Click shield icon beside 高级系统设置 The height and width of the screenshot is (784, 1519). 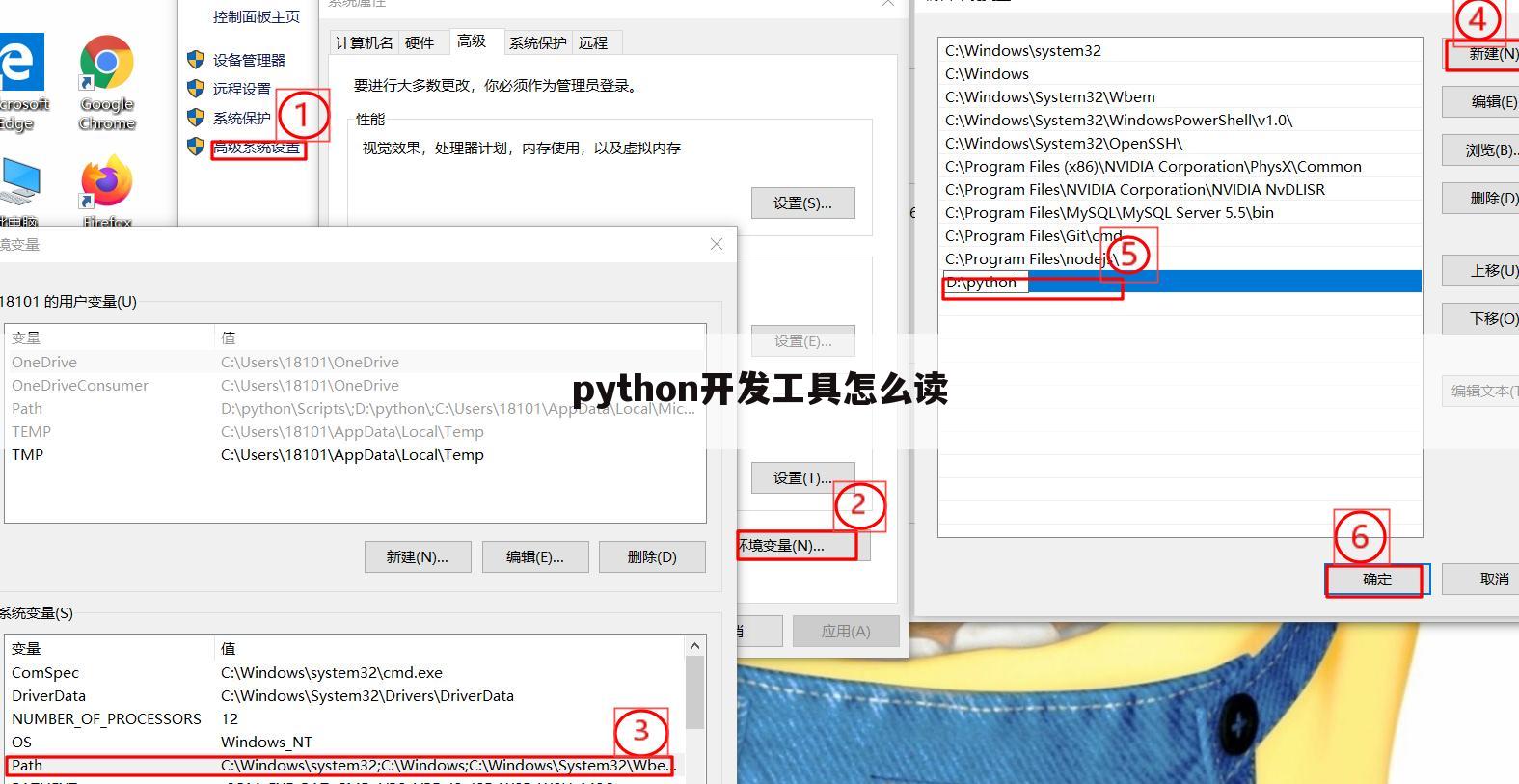196,147
